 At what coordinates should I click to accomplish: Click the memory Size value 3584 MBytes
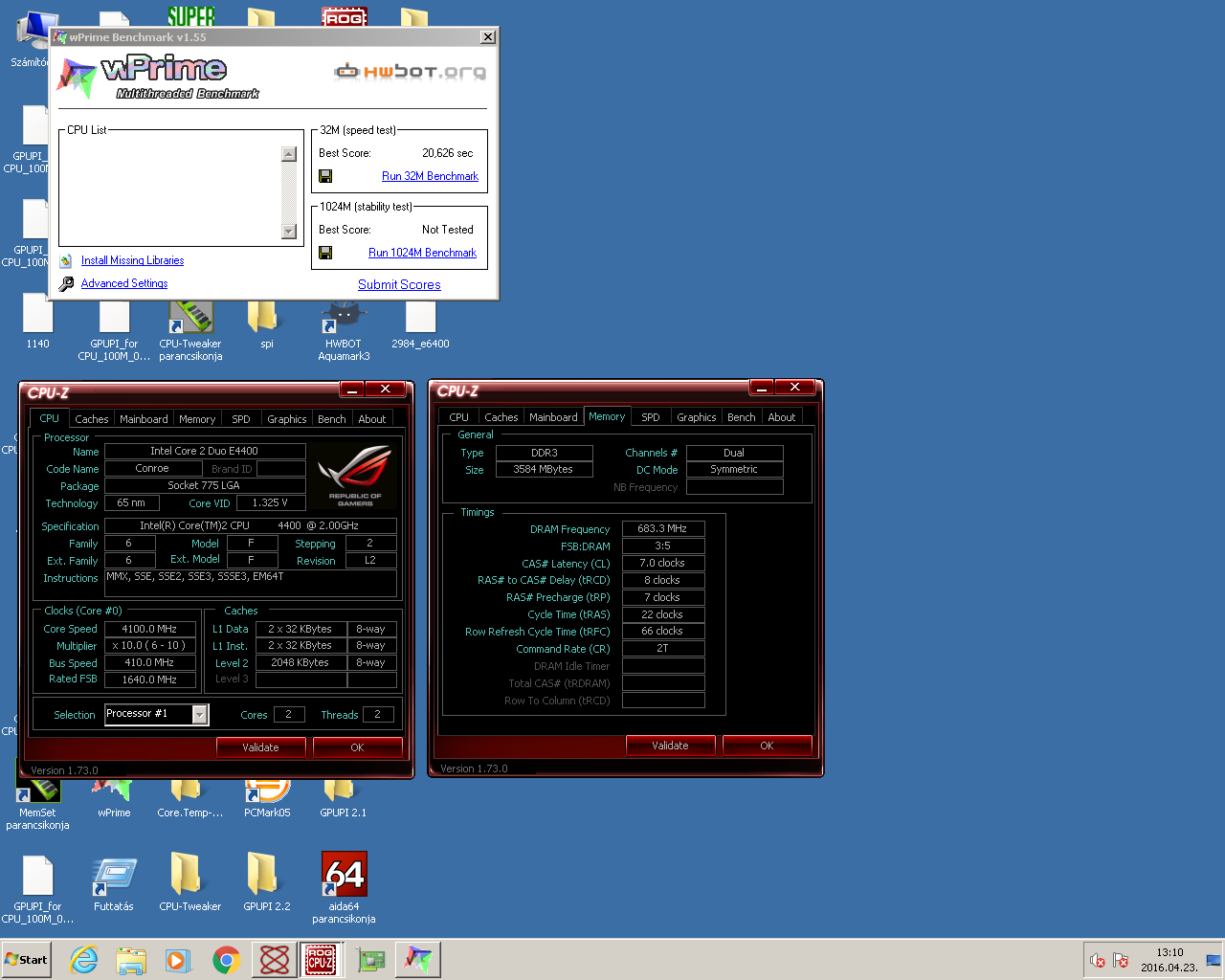pyautogui.click(x=544, y=469)
